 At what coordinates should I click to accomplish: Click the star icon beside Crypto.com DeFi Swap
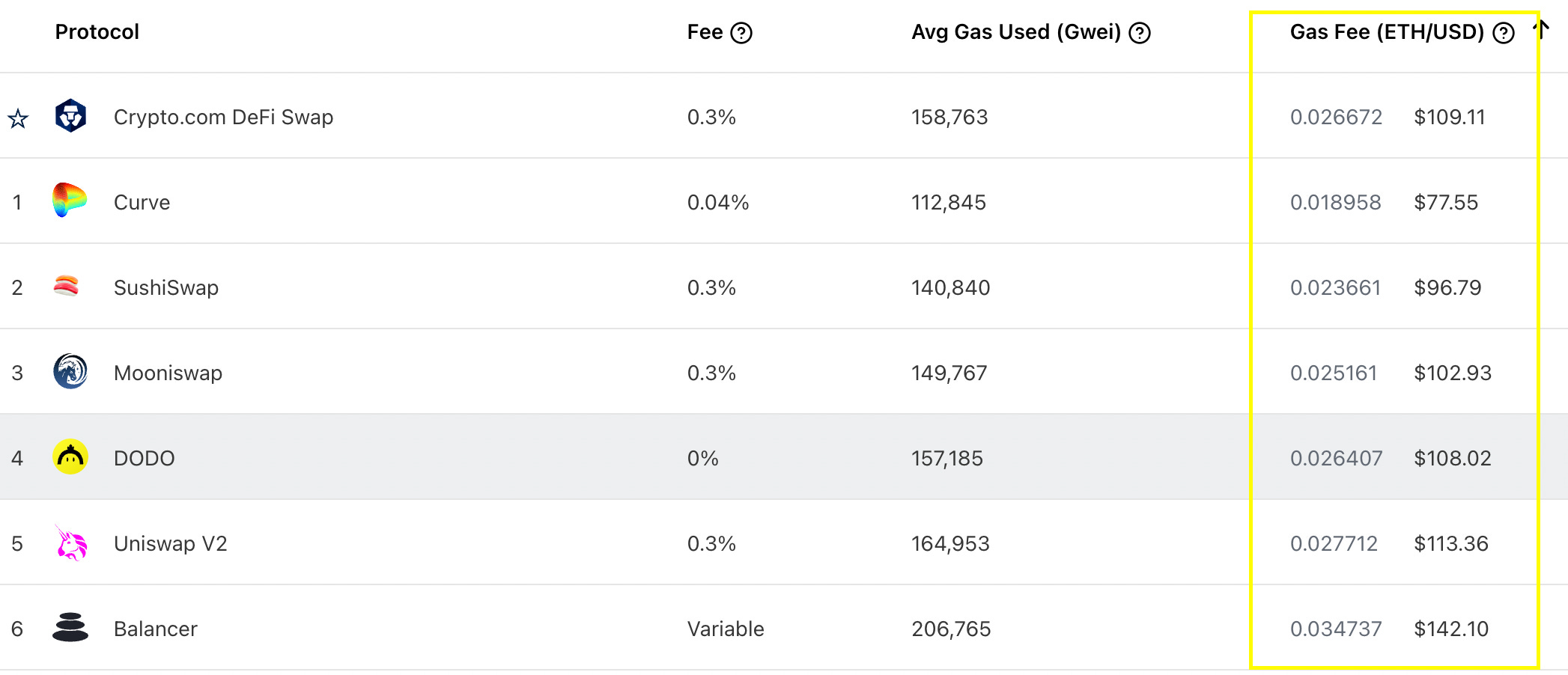click(x=18, y=118)
